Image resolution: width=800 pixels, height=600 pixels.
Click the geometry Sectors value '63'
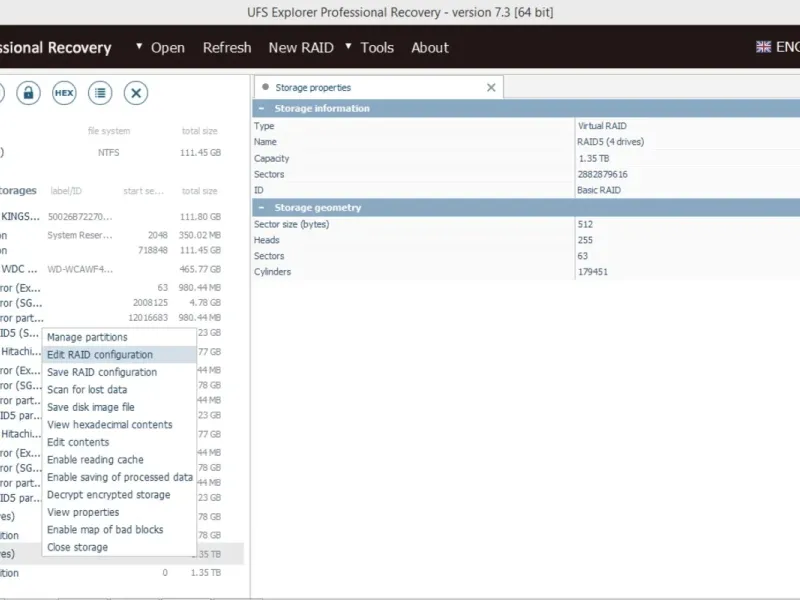tap(583, 256)
